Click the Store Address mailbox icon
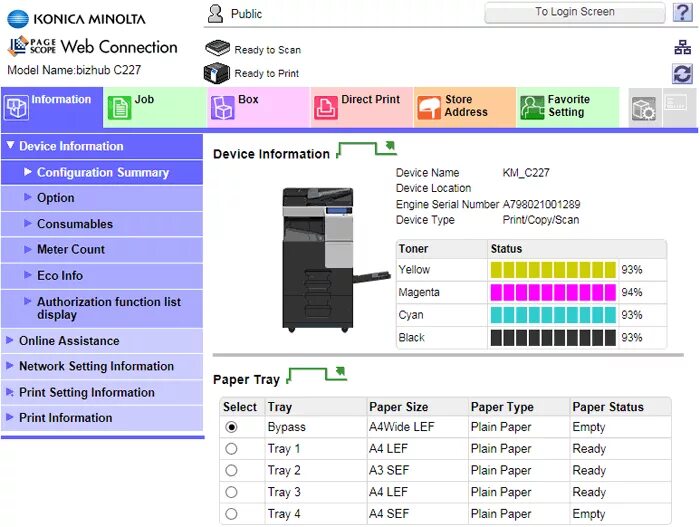 [x=429, y=108]
